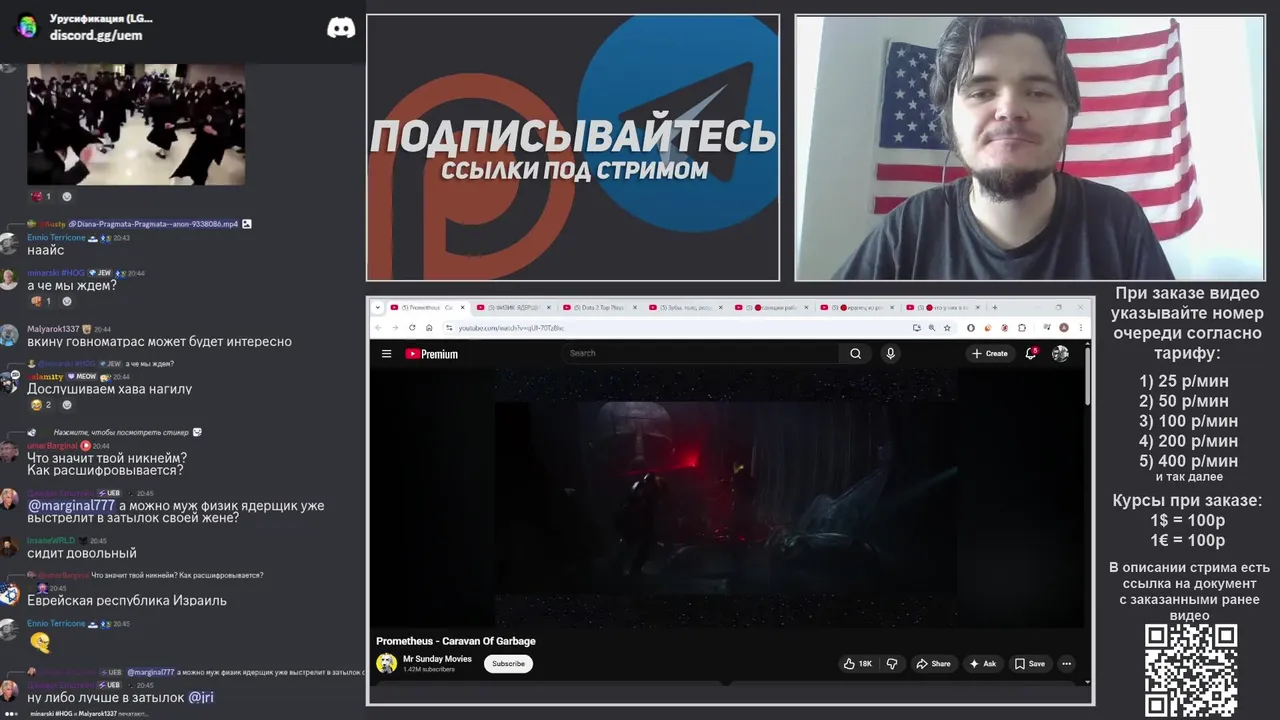Viewport: 1280px width, 720px height.
Task: Toggle the laughing reaction with count 2
Action: tap(40, 405)
